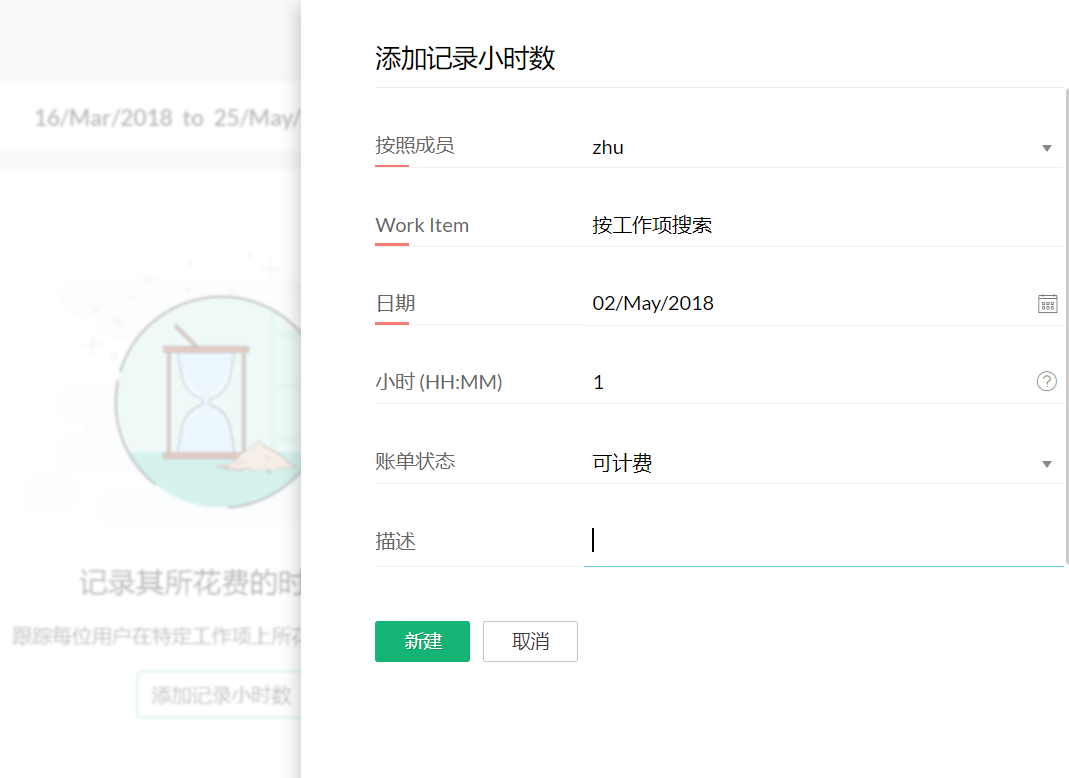Click the 添加记录小时数 dialog heading

tap(465, 58)
